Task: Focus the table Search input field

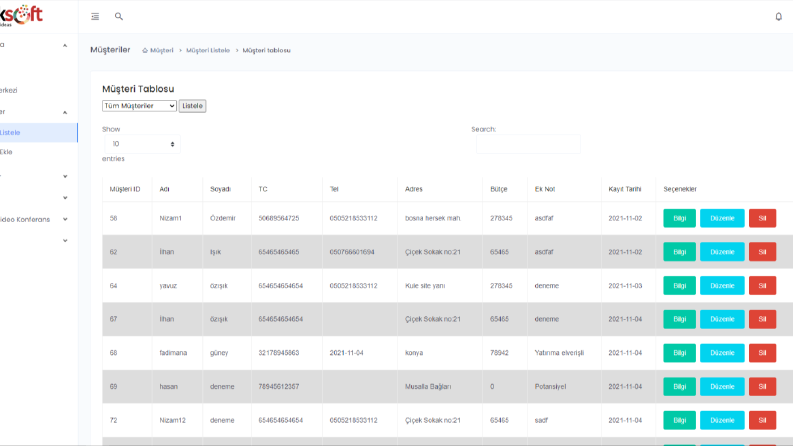Action: coord(528,144)
